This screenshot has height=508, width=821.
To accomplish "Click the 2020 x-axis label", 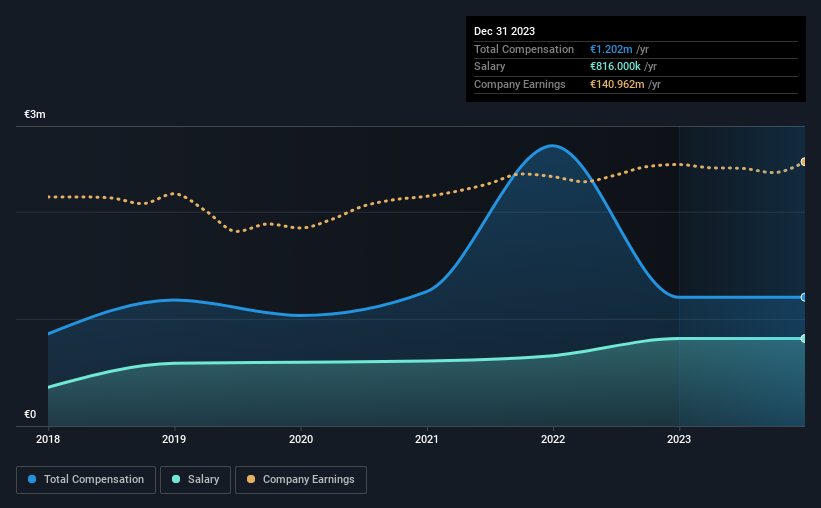I will click(x=301, y=439).
